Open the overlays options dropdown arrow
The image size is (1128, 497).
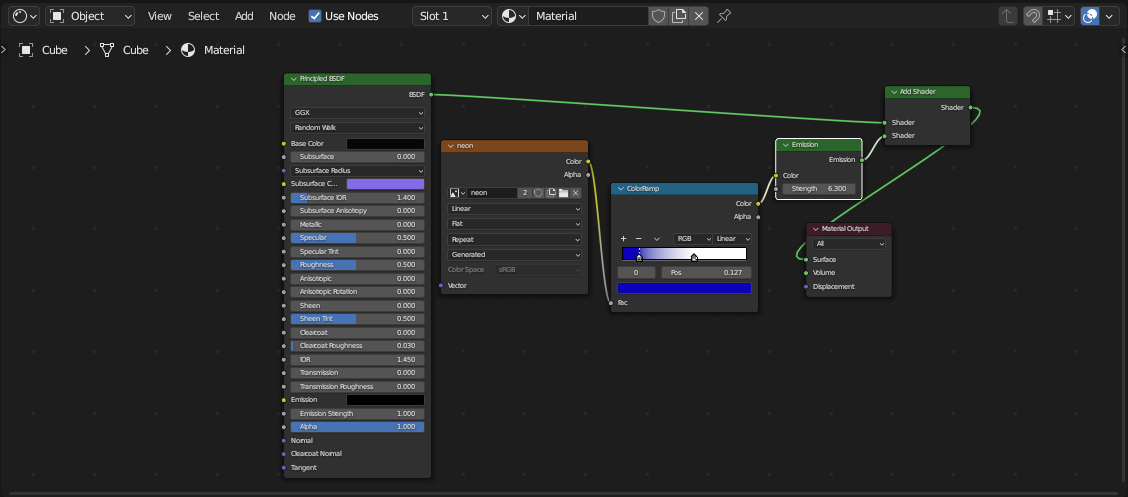(x=1110, y=16)
